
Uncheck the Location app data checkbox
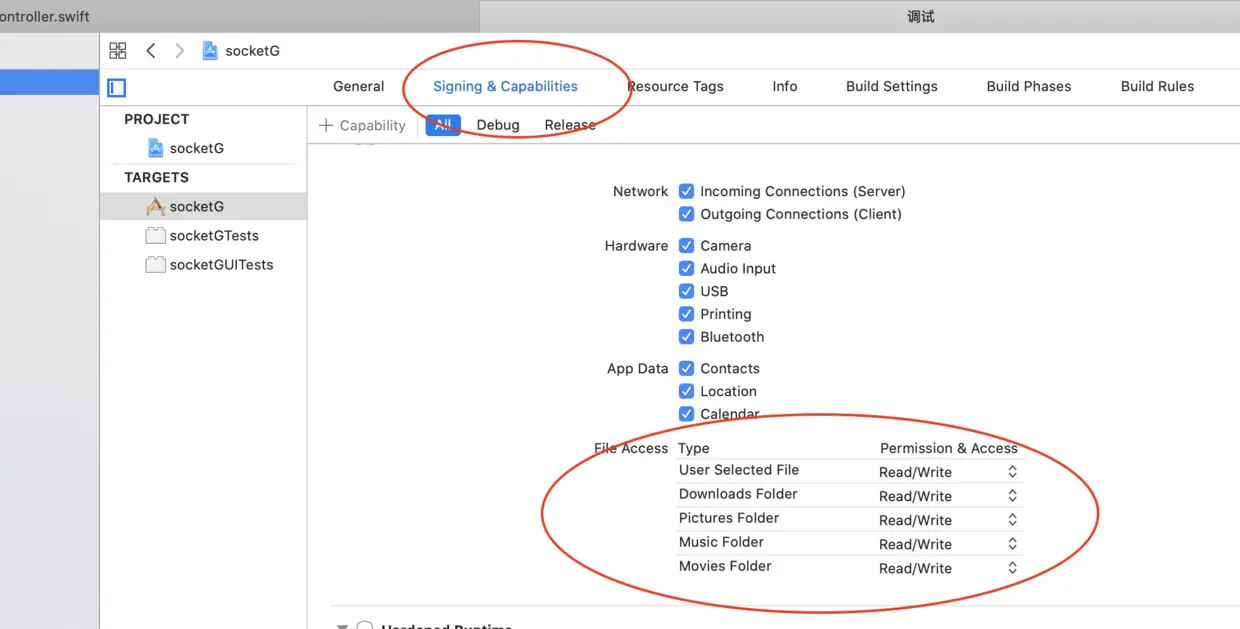pyautogui.click(x=686, y=391)
